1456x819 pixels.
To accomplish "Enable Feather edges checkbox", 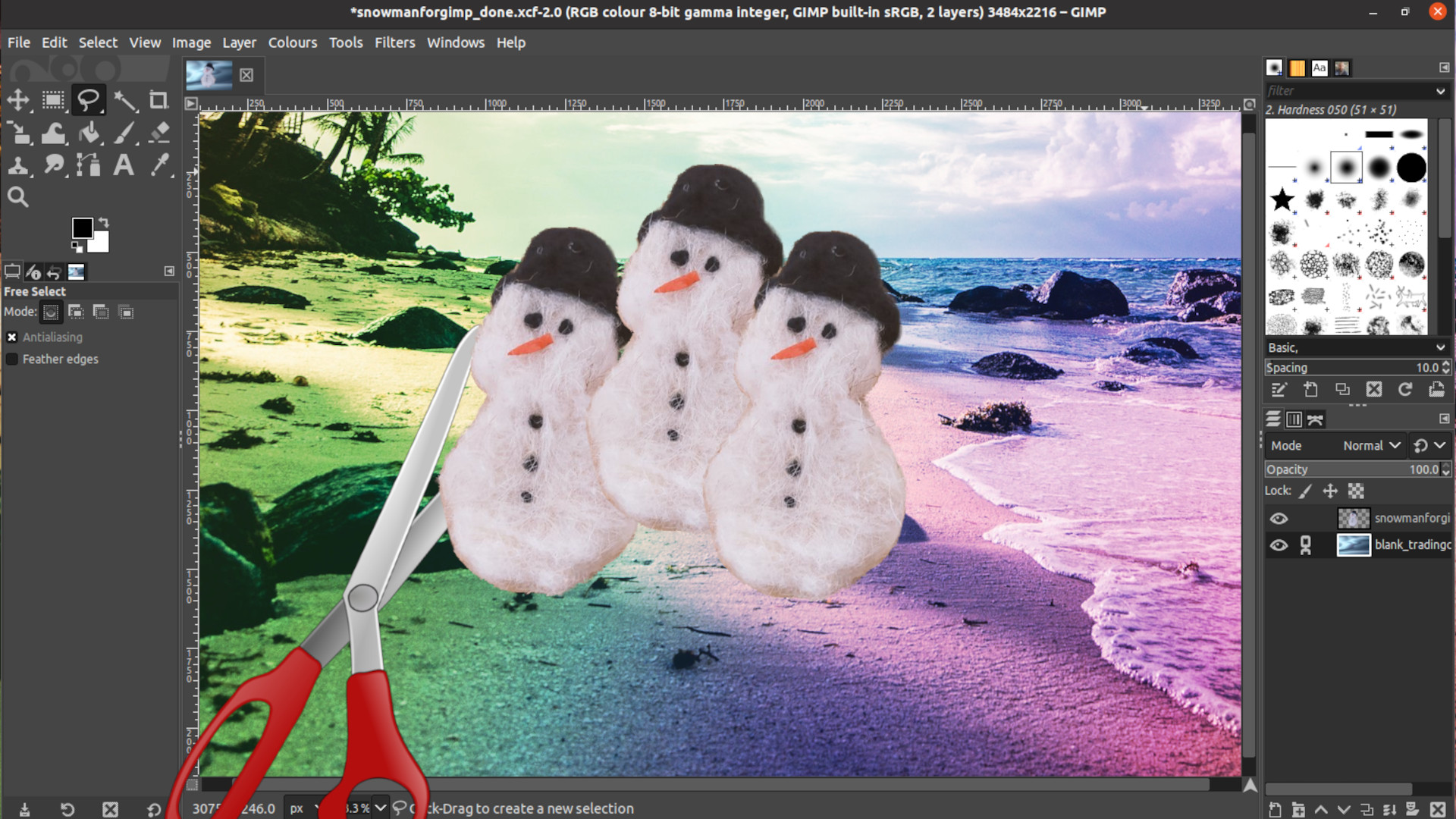I will click(x=11, y=358).
